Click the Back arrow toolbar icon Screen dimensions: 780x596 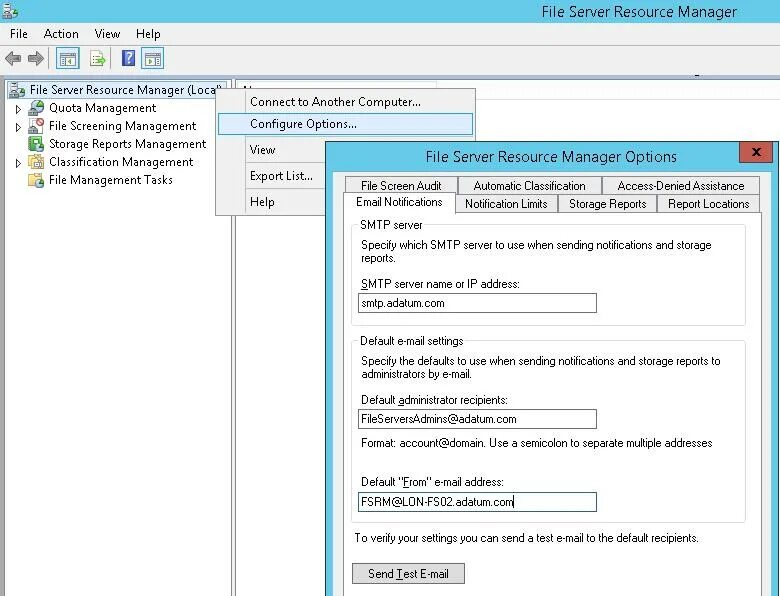[13, 59]
